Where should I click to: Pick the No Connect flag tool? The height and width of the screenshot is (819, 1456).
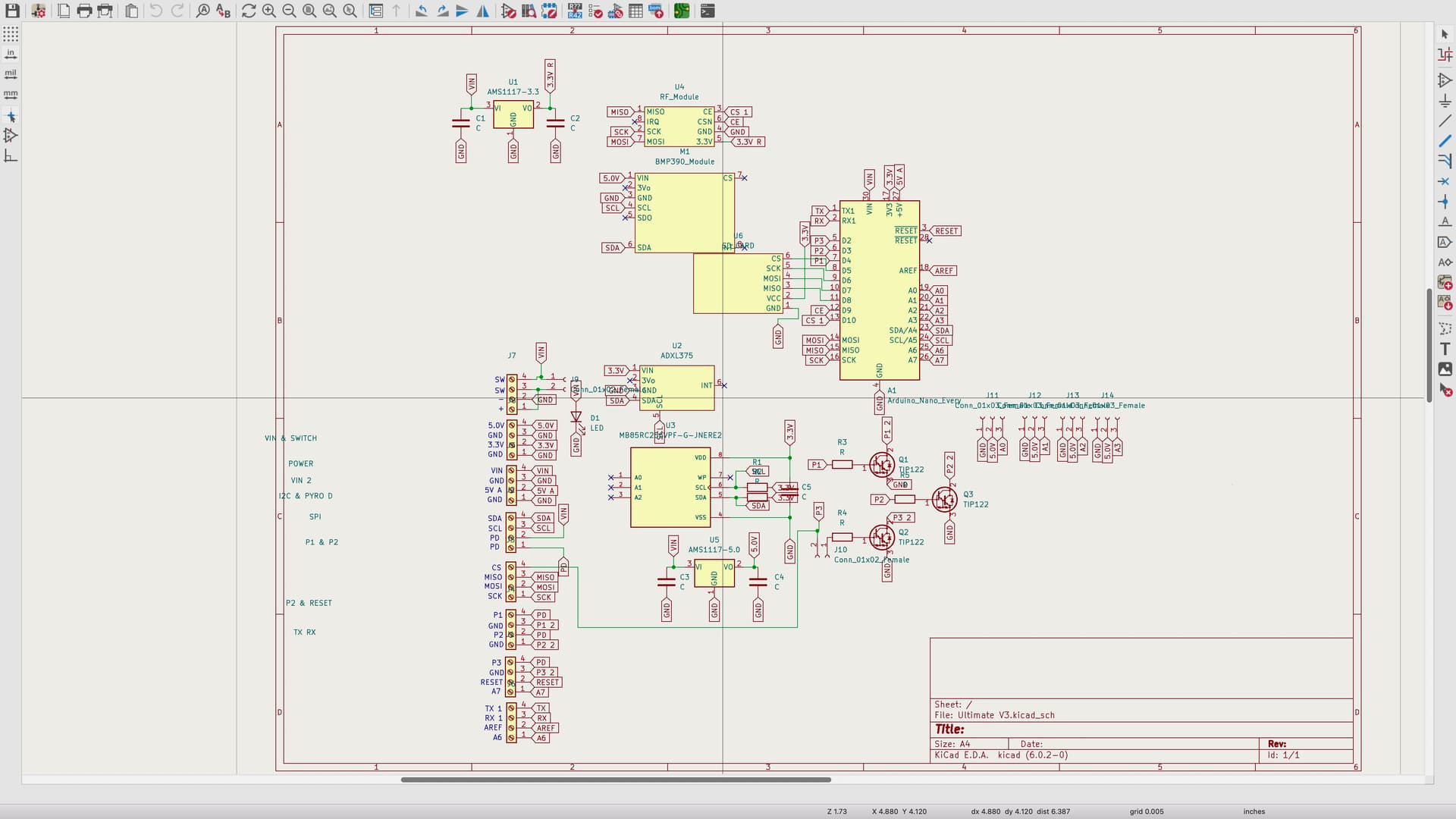1445,181
